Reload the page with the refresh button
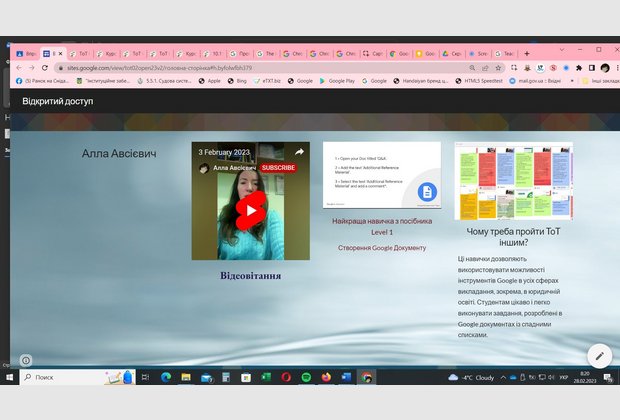The height and width of the screenshot is (420, 620). [45, 67]
